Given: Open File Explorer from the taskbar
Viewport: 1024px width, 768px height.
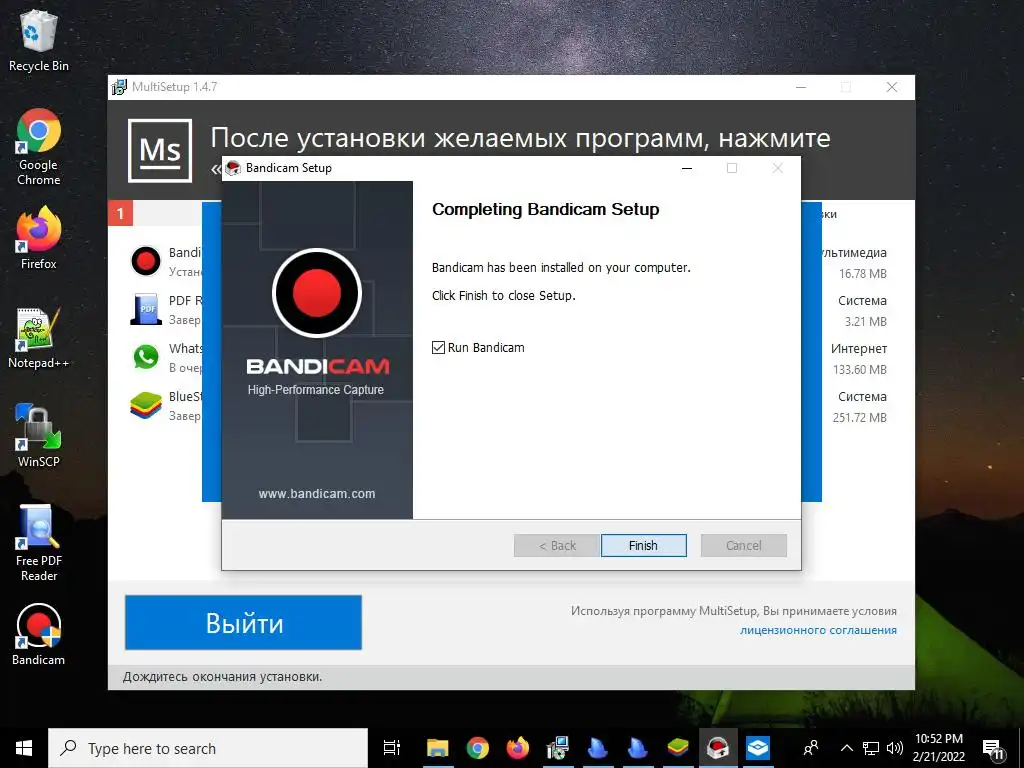Looking at the screenshot, I should coord(437,748).
